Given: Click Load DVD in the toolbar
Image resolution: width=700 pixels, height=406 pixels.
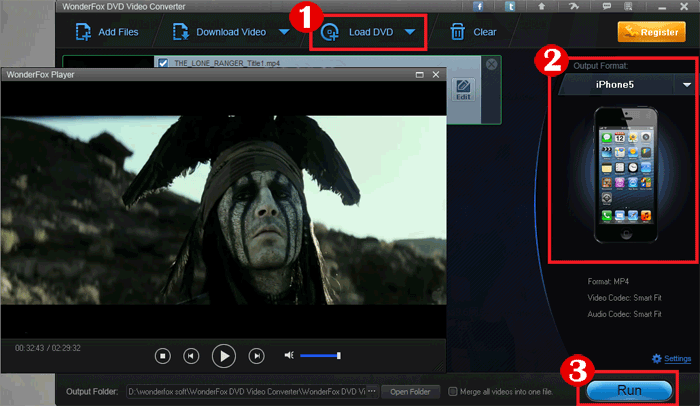Looking at the screenshot, I should pyautogui.click(x=357, y=32).
